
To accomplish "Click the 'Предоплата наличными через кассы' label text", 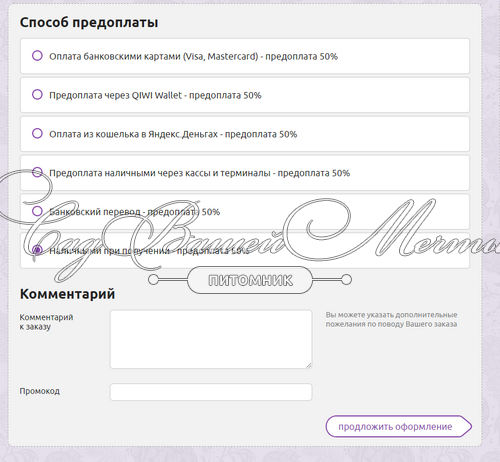I will [x=199, y=173].
